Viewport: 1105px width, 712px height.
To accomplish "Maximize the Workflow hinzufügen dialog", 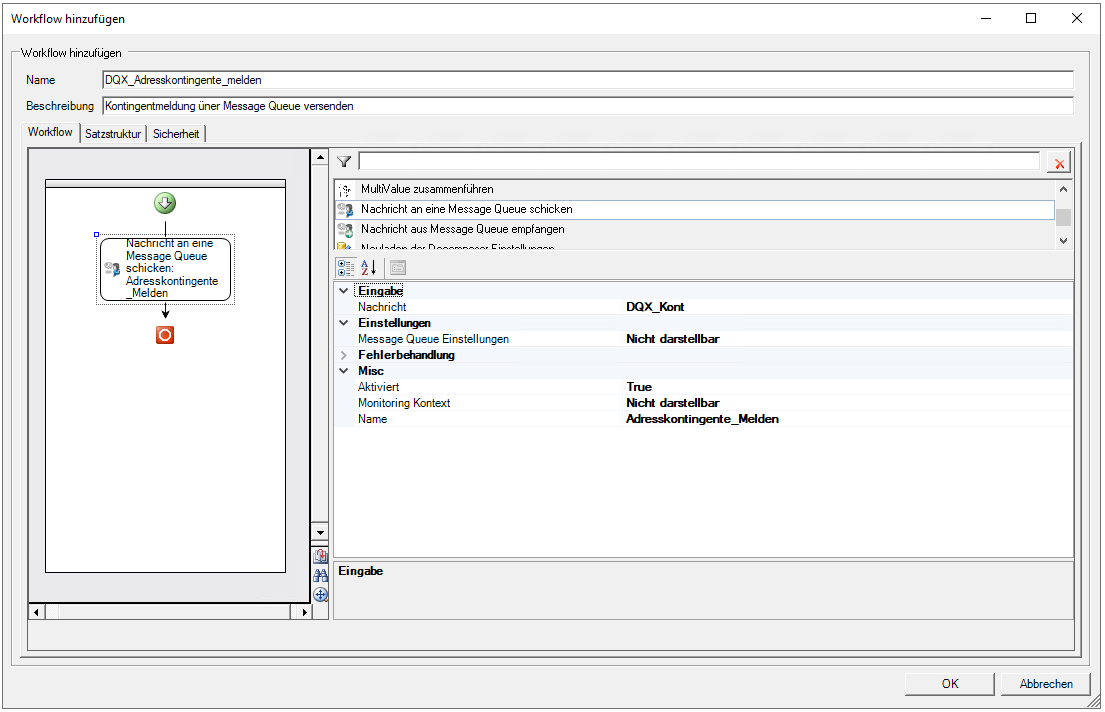I will 1031,18.
